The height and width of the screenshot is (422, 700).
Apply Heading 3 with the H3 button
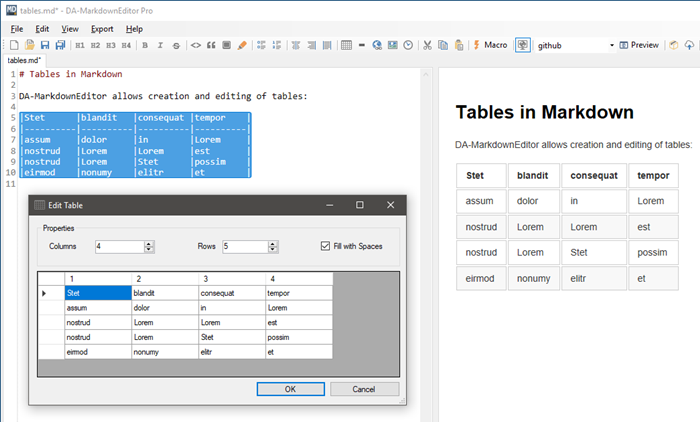[111, 45]
